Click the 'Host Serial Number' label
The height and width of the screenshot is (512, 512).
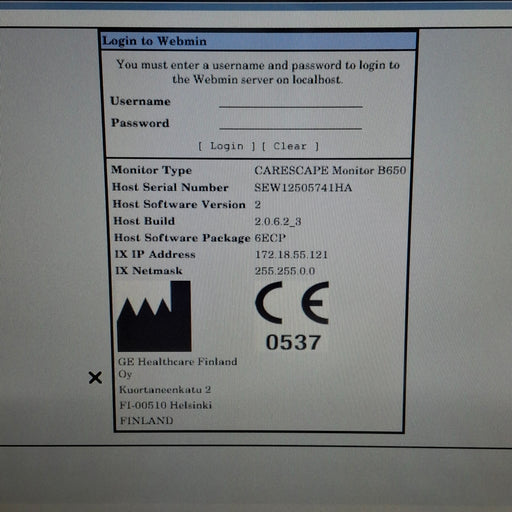[x=170, y=187]
